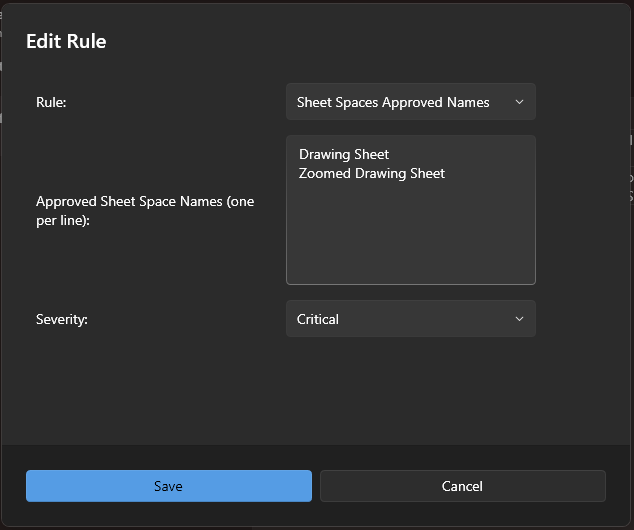Click the 'Critical' severity value
The width and height of the screenshot is (634, 530).
318,319
